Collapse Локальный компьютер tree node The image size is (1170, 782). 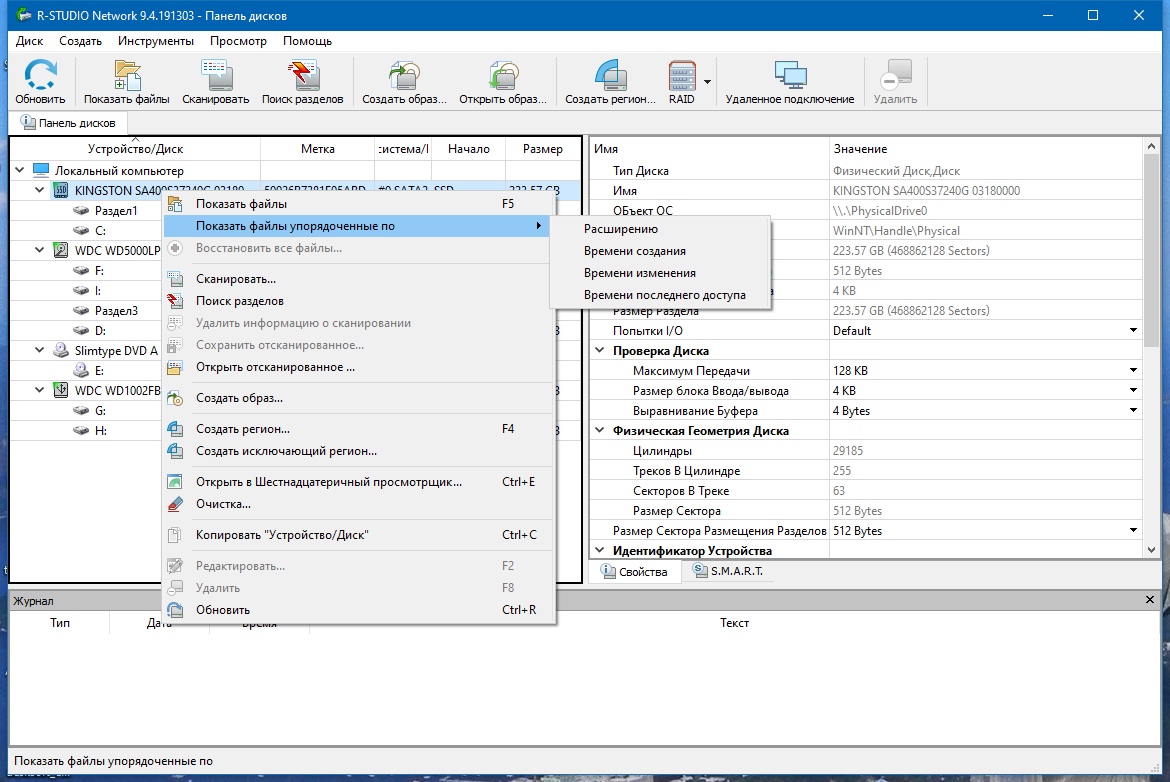[x=20, y=170]
